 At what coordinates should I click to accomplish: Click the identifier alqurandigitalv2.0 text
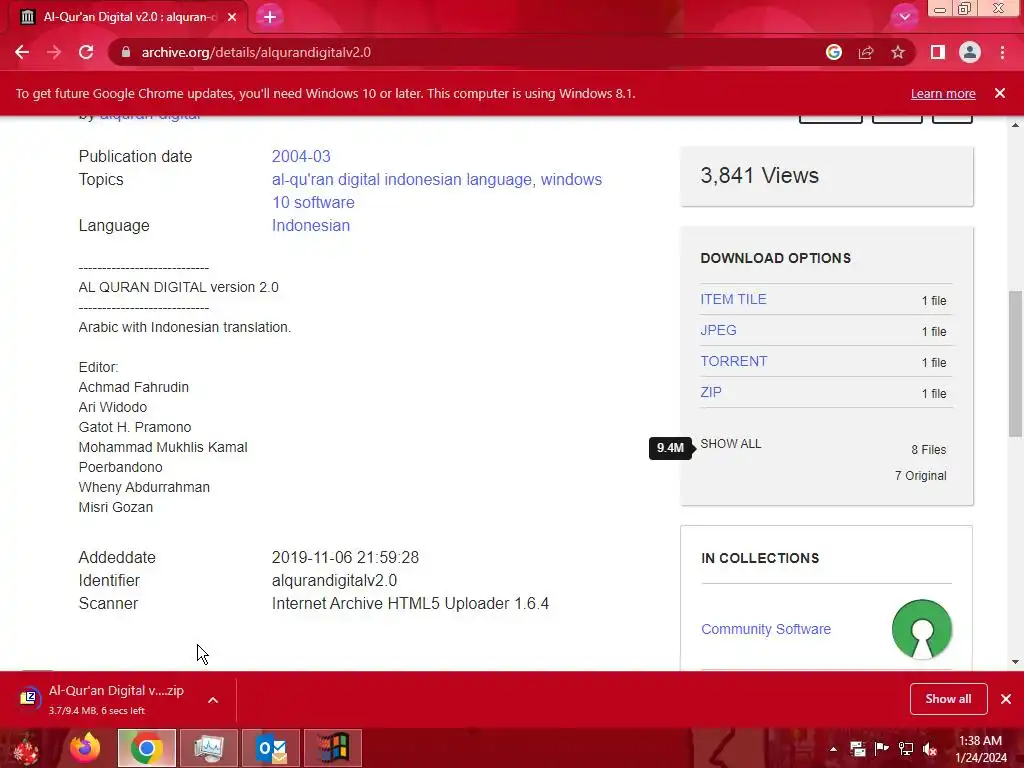(334, 581)
